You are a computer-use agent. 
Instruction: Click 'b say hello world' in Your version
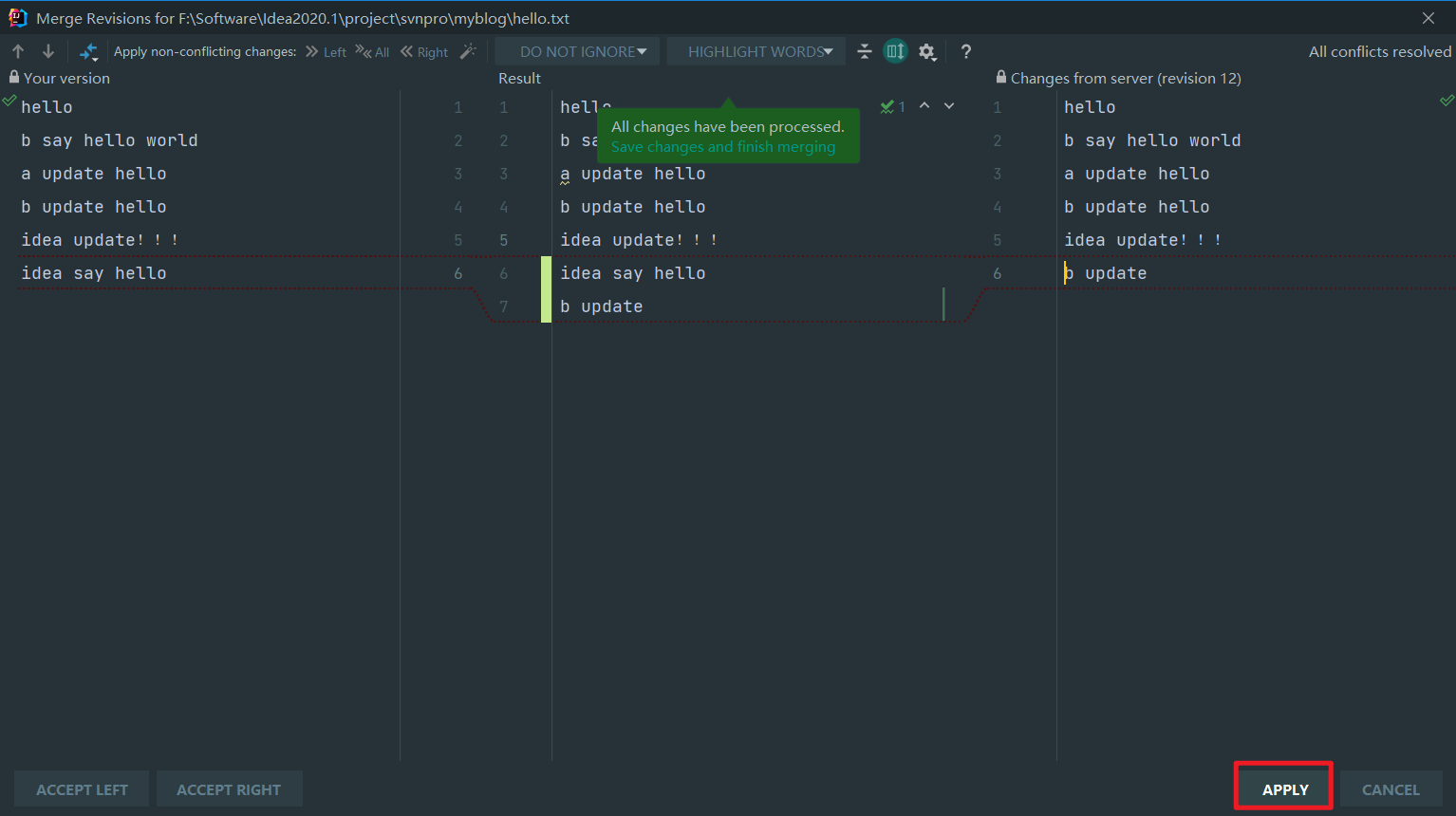click(109, 140)
